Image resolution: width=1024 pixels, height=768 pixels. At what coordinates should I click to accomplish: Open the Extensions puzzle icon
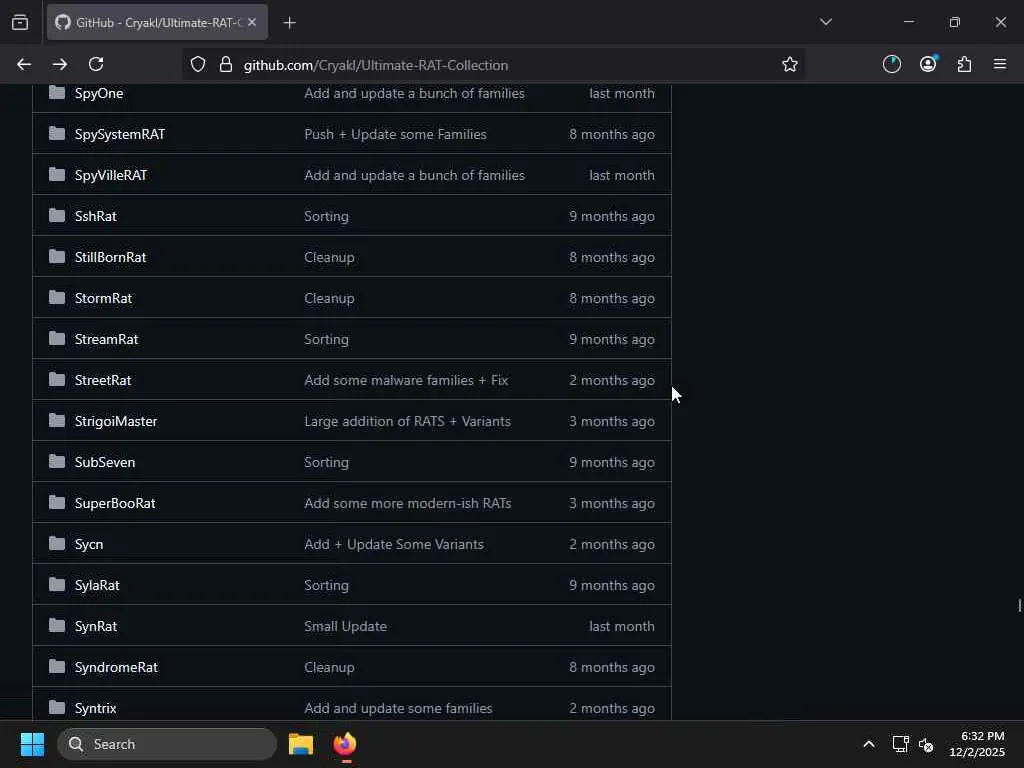(x=964, y=64)
